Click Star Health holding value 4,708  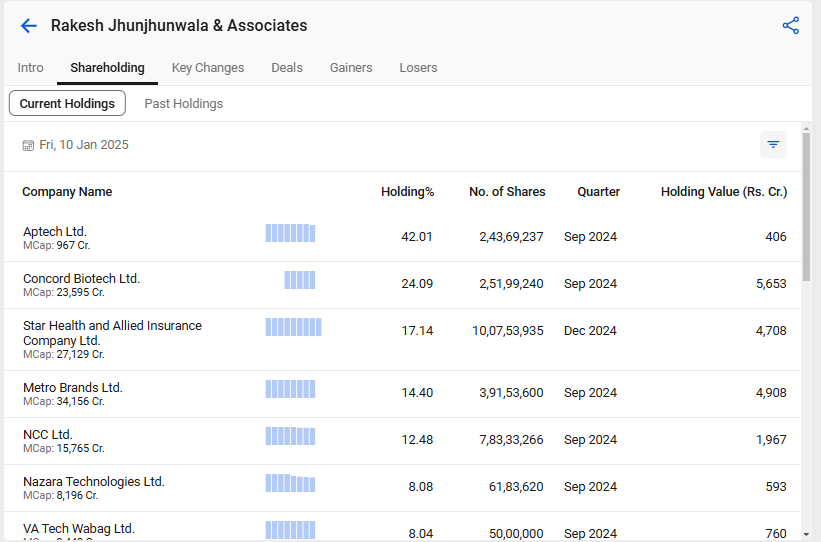point(771,331)
